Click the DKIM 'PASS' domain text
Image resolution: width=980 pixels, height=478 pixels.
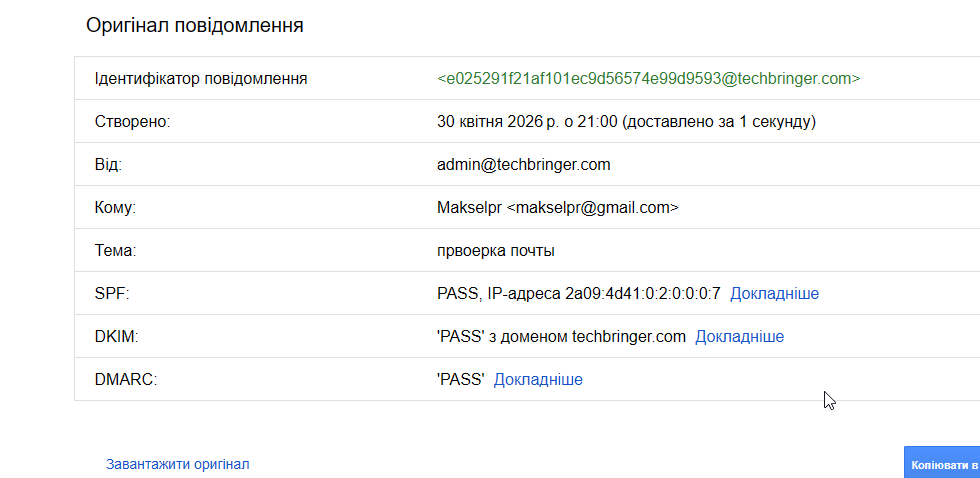(x=561, y=336)
